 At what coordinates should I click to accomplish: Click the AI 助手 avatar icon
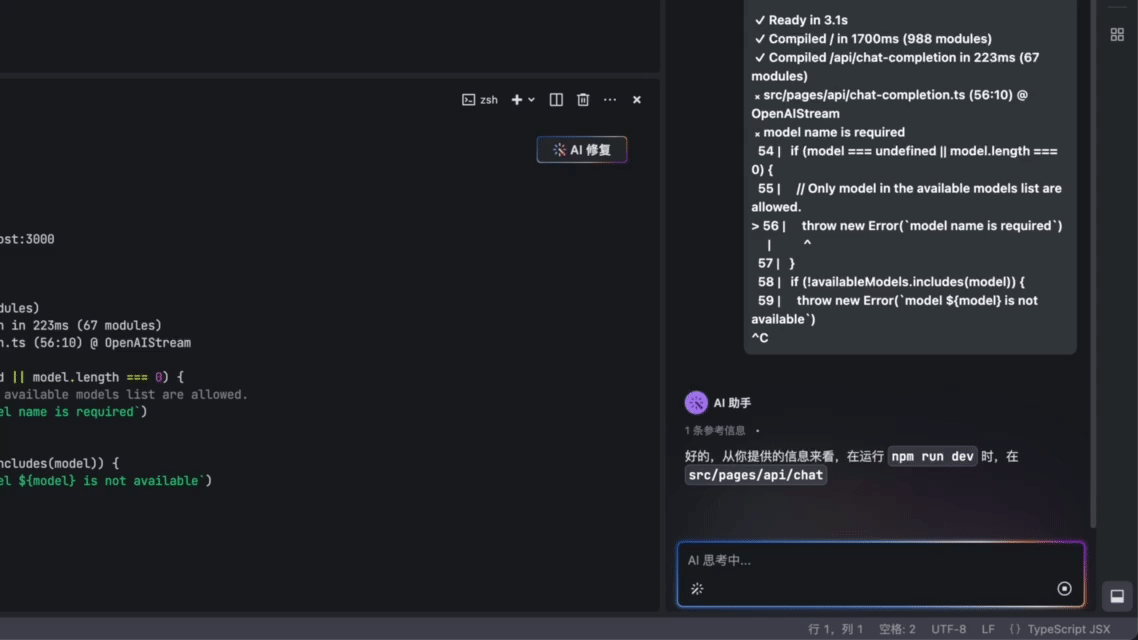click(695, 402)
